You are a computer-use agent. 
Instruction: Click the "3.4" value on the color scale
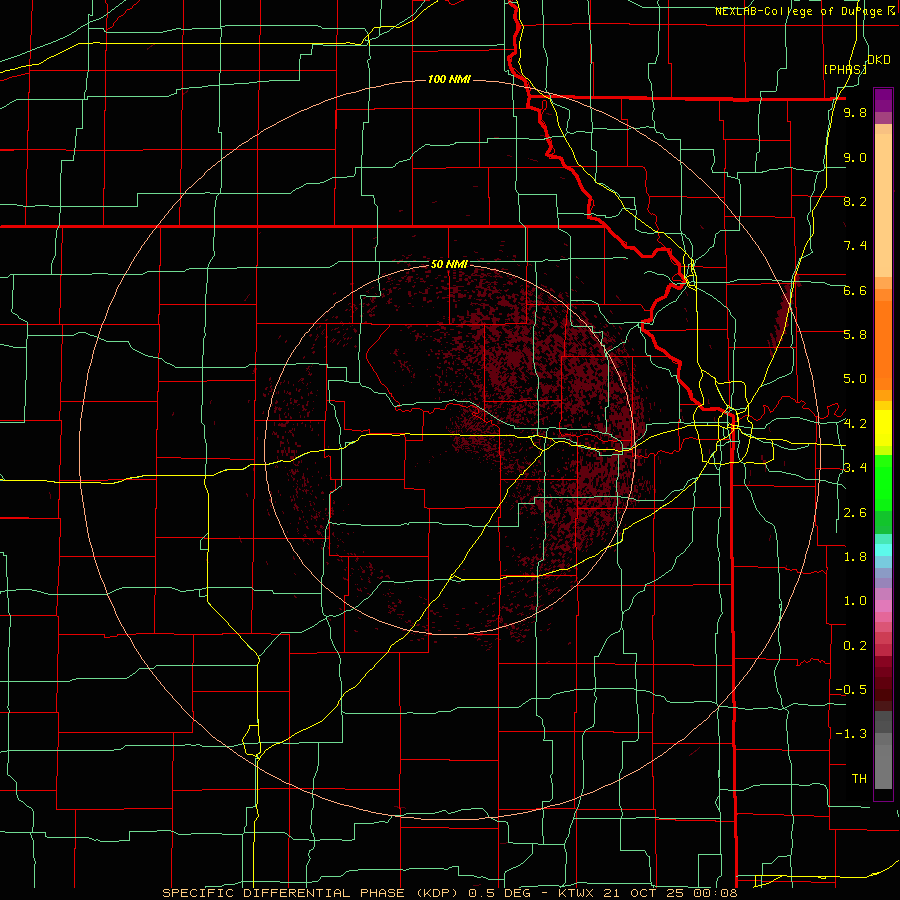coord(855,468)
